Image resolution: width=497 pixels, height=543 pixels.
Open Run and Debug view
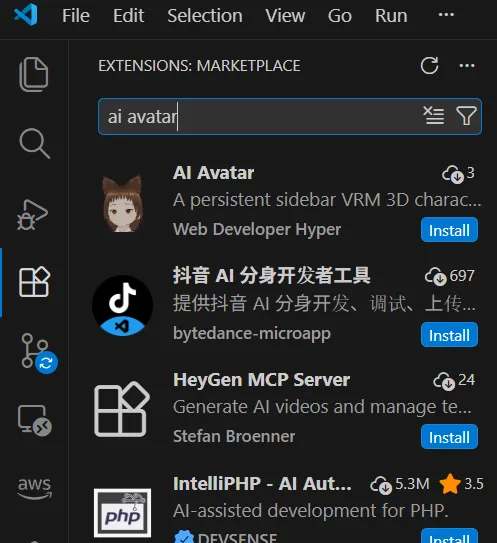33,215
